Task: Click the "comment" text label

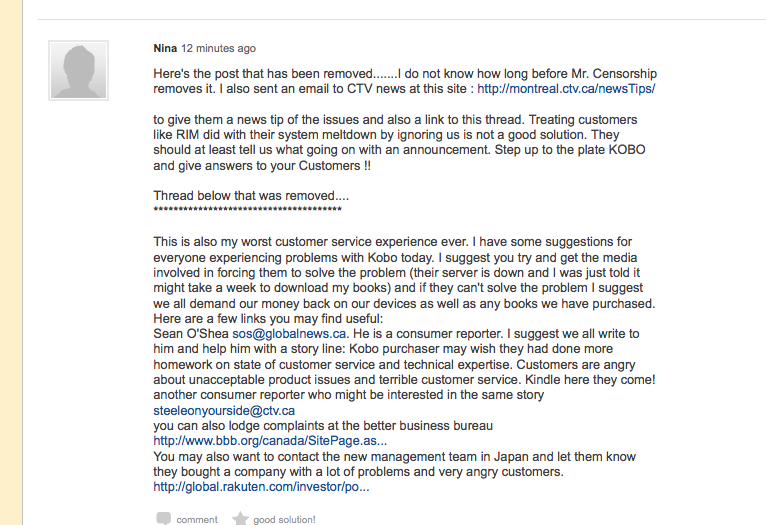Action: pyautogui.click(x=197, y=519)
